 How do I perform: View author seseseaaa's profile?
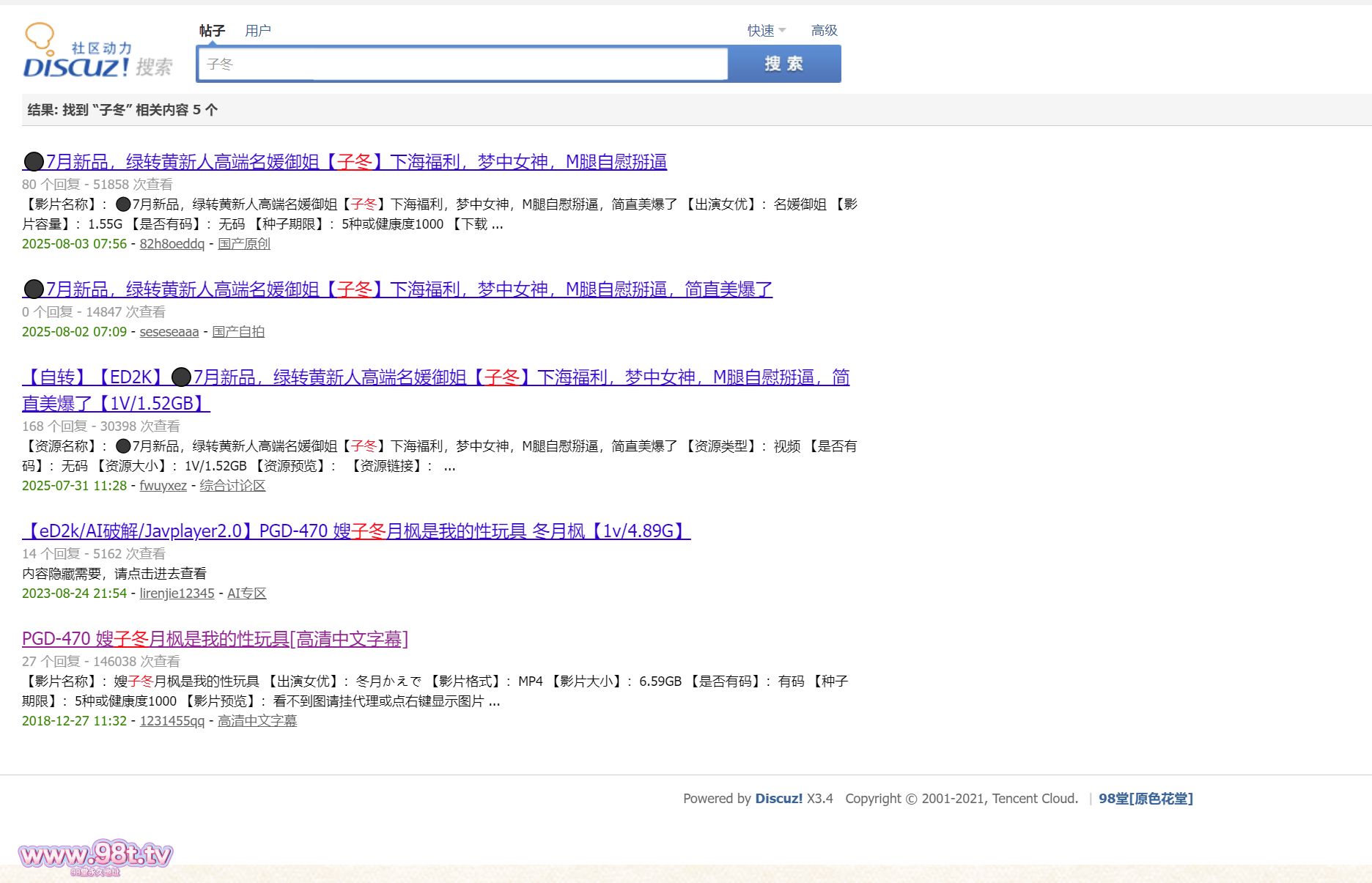(169, 332)
